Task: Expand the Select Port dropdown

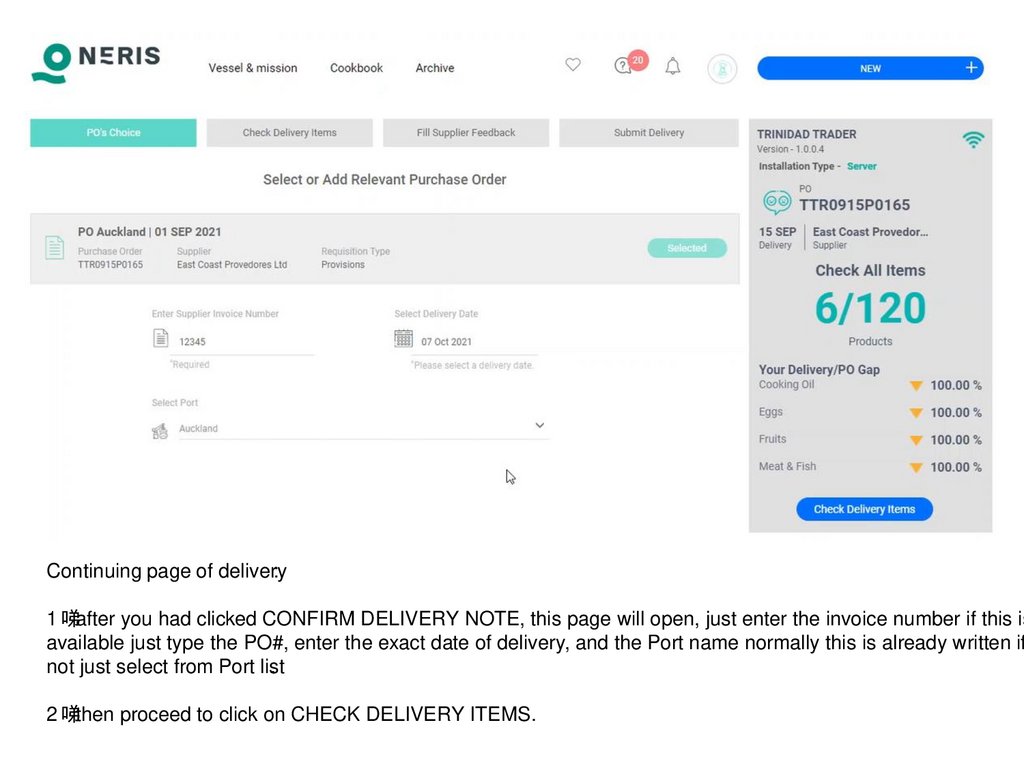Action: [540, 426]
